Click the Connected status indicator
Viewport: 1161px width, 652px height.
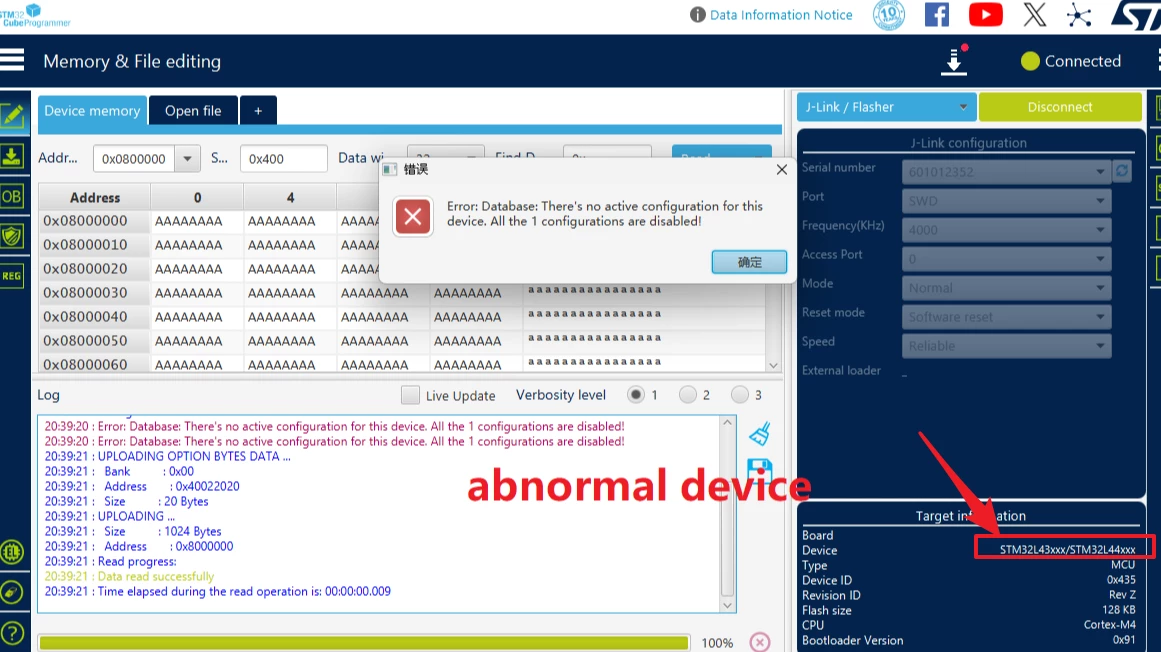point(1071,61)
